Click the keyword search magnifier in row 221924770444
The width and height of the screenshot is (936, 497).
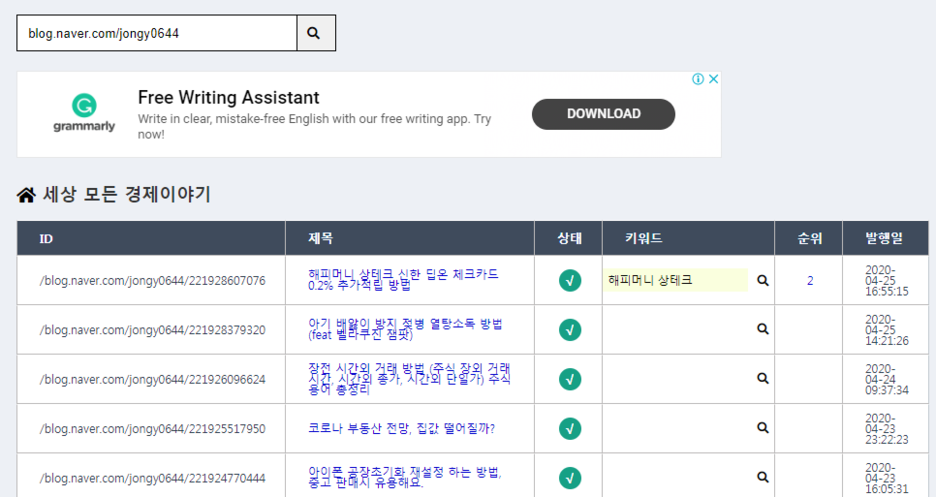click(763, 477)
